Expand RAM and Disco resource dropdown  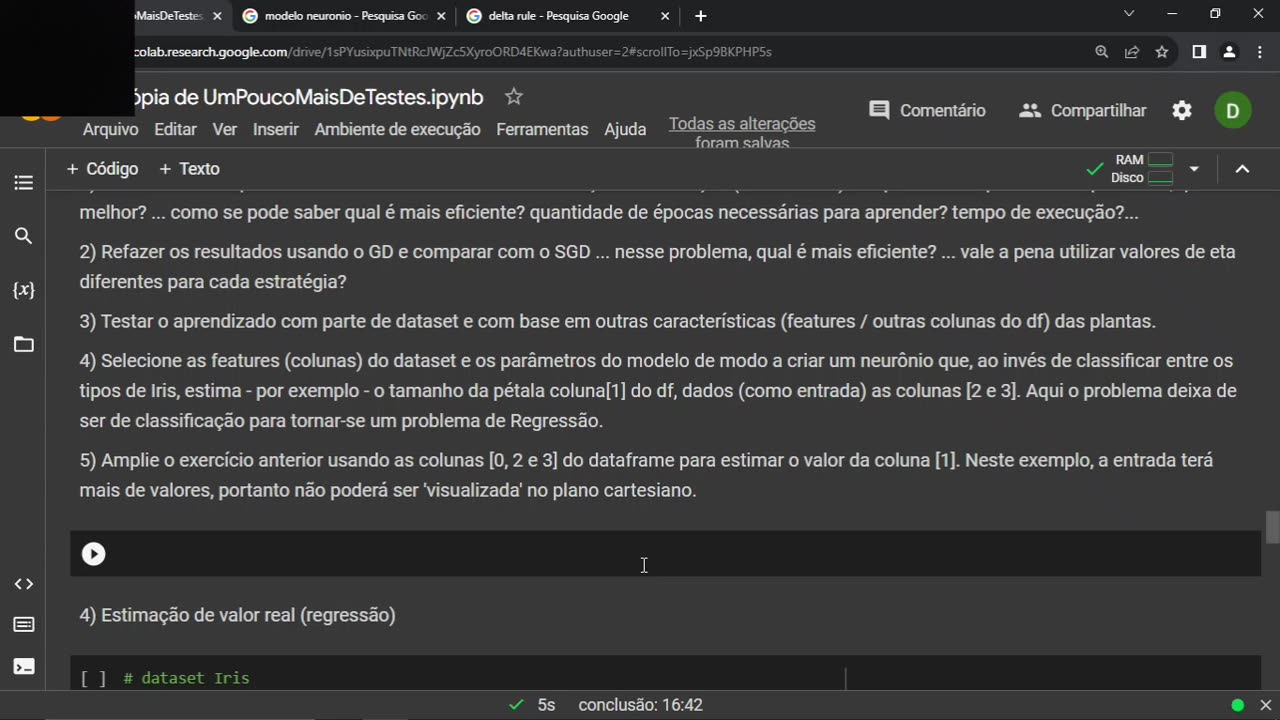[x=1194, y=169]
